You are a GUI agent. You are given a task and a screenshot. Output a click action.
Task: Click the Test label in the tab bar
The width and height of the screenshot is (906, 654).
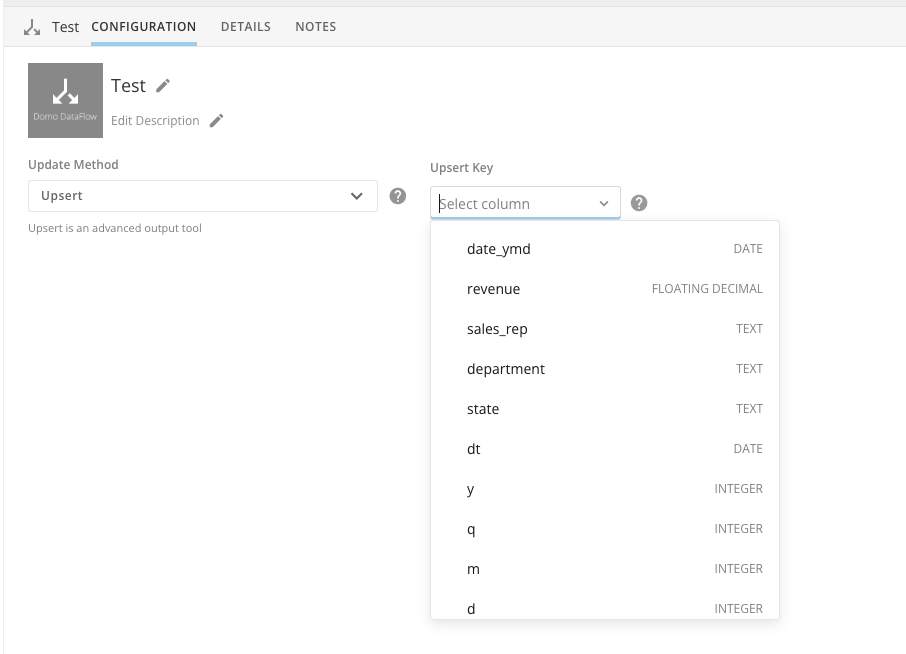click(x=65, y=27)
